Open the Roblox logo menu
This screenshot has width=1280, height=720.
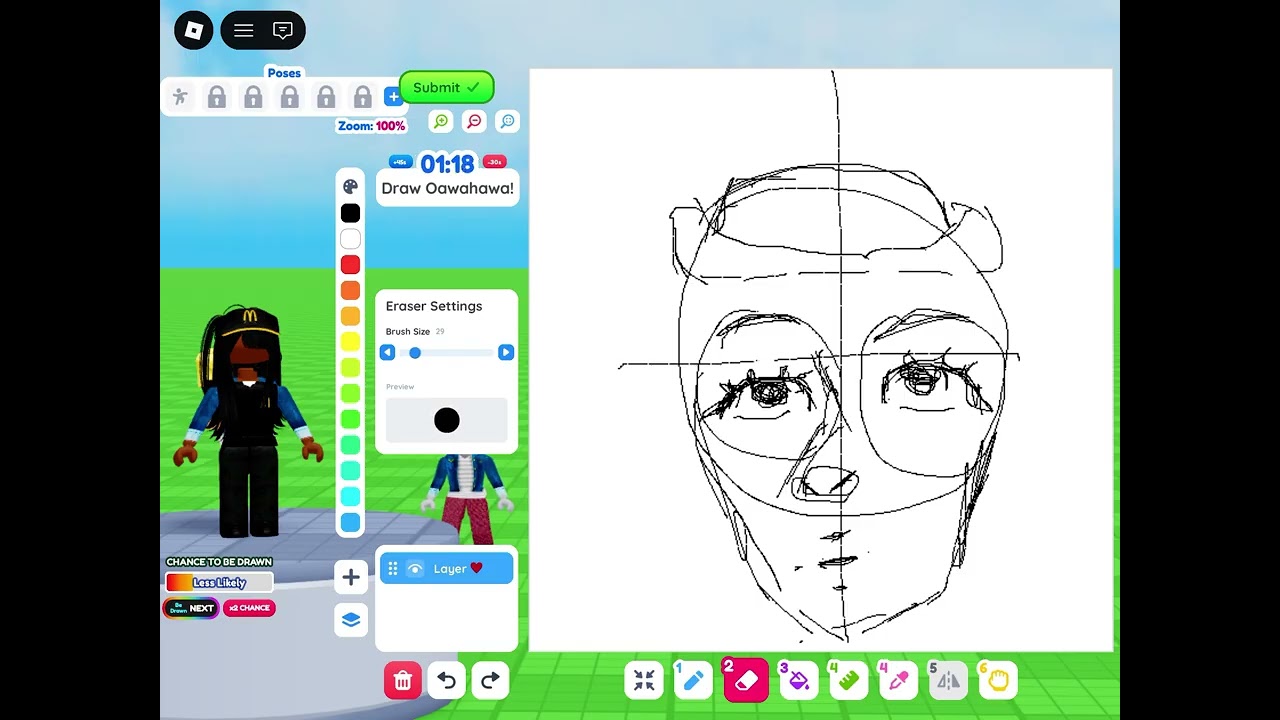(194, 30)
